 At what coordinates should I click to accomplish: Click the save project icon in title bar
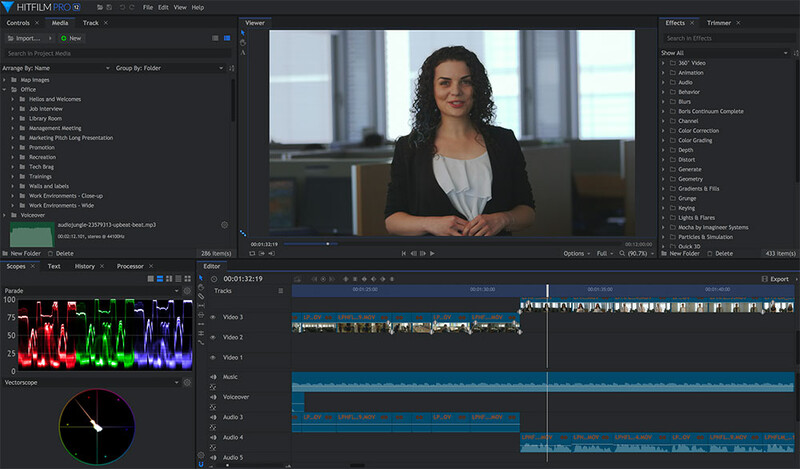[109, 8]
